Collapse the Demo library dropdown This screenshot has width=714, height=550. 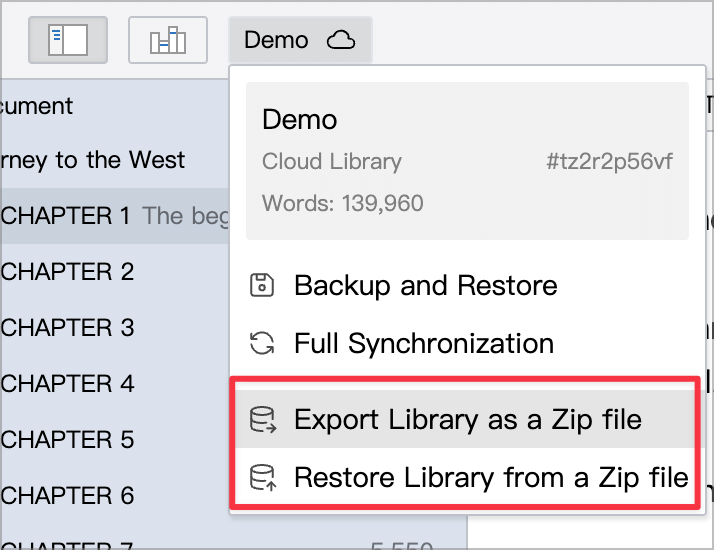point(301,40)
